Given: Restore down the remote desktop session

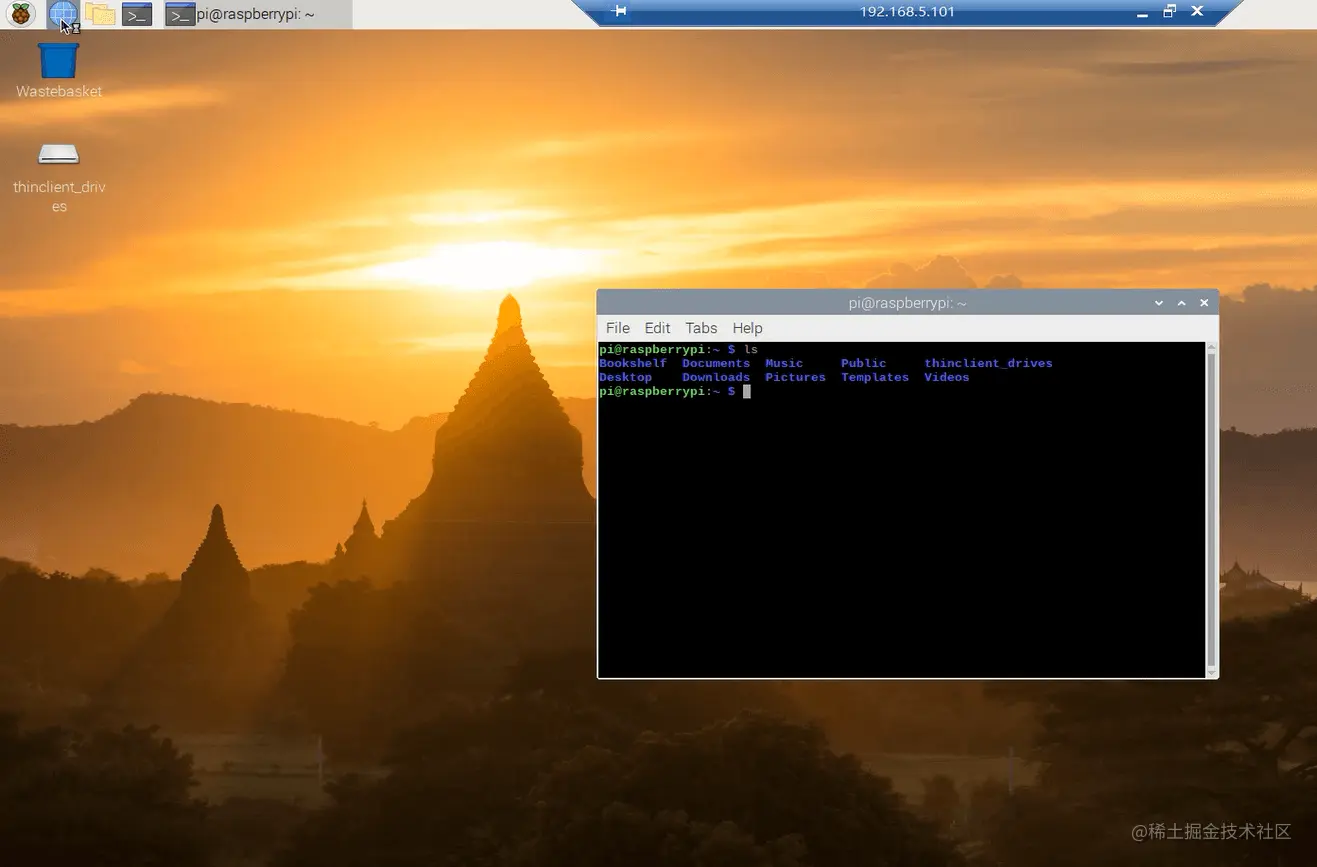Looking at the screenshot, I should pos(1169,12).
